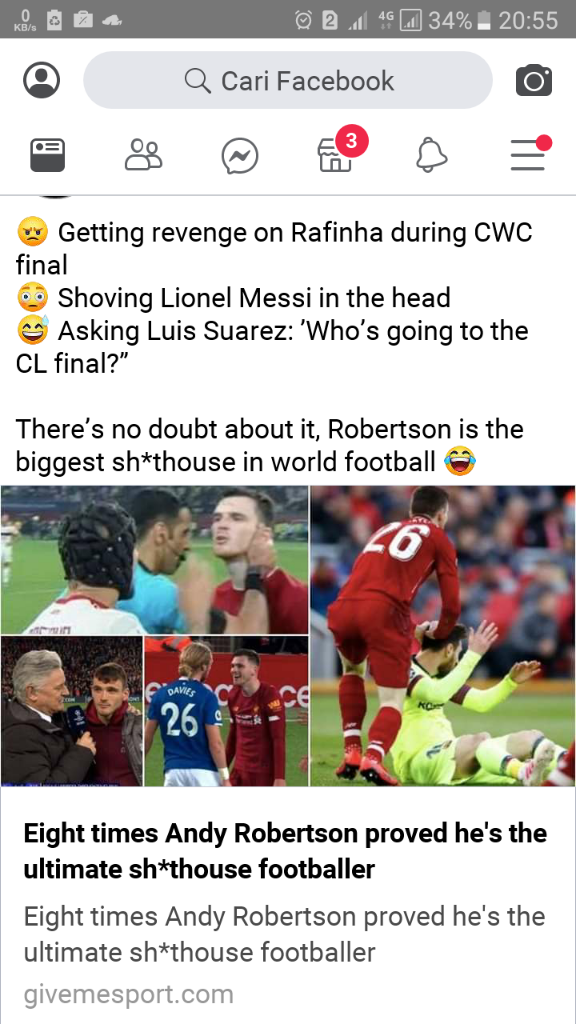Viewport: 576px width, 1024px height.
Task: Tap the battery 34% status indicator
Action: (x=459, y=20)
